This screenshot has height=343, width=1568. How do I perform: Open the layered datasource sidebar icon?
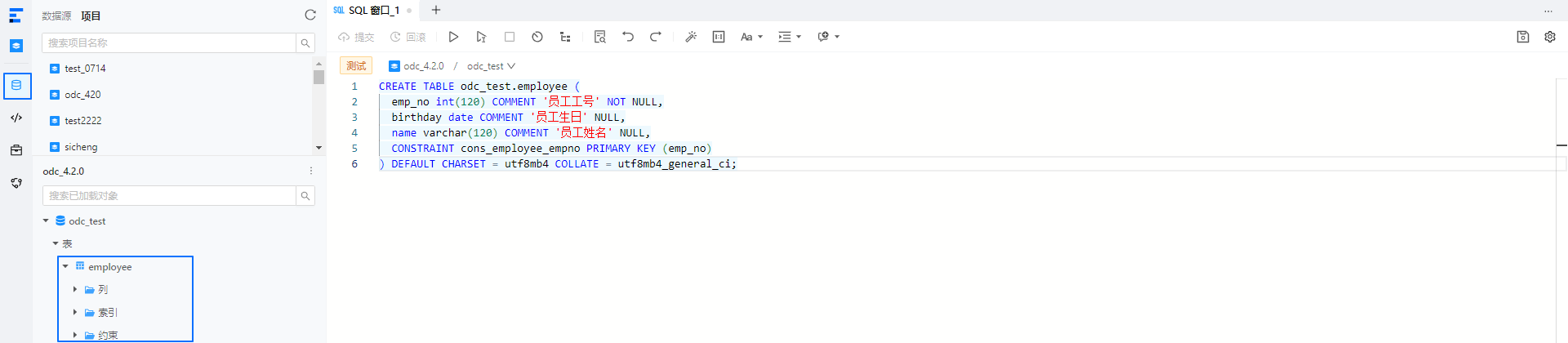click(16, 46)
